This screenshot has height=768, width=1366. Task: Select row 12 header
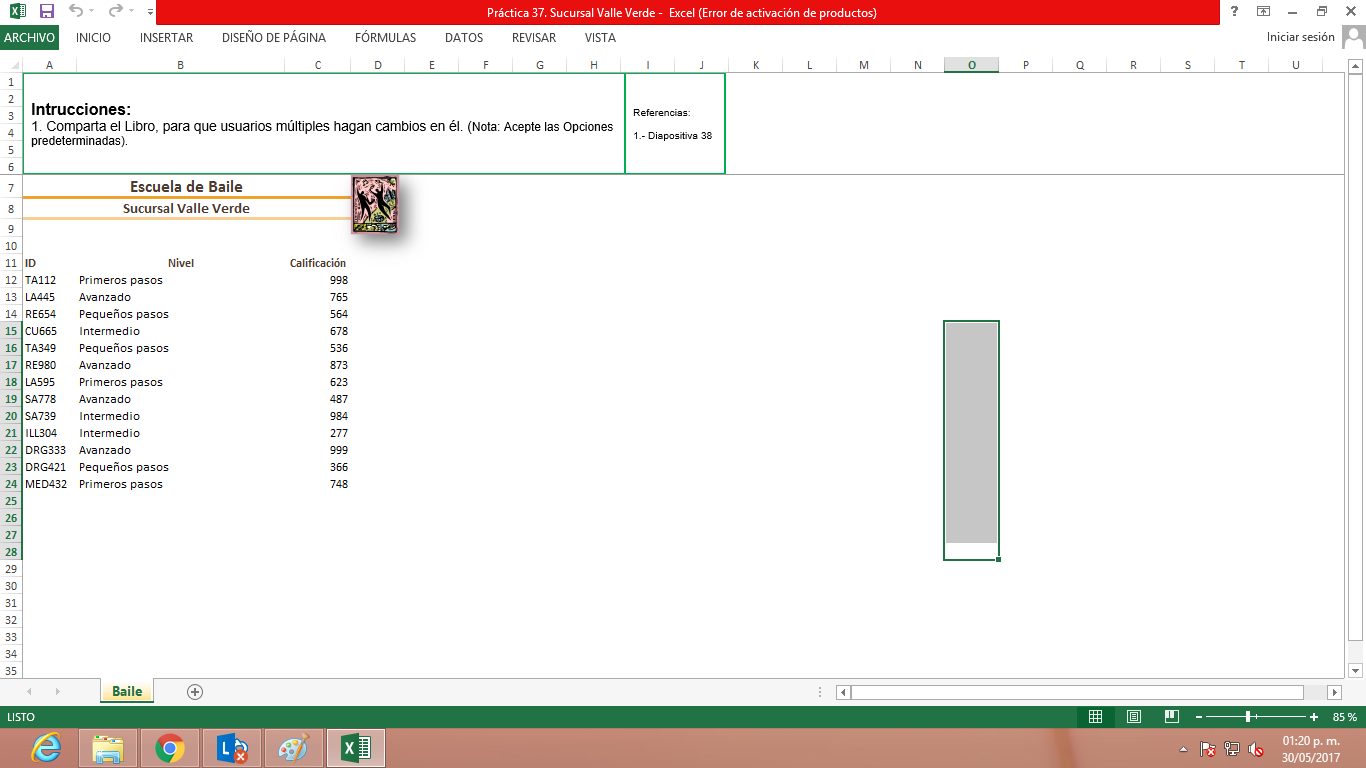11,280
